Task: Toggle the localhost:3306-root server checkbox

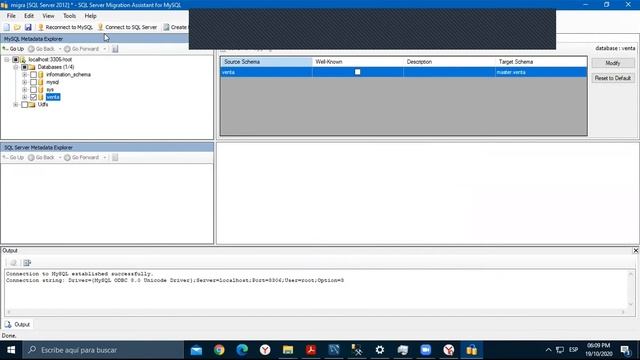Action: click(x=16, y=60)
